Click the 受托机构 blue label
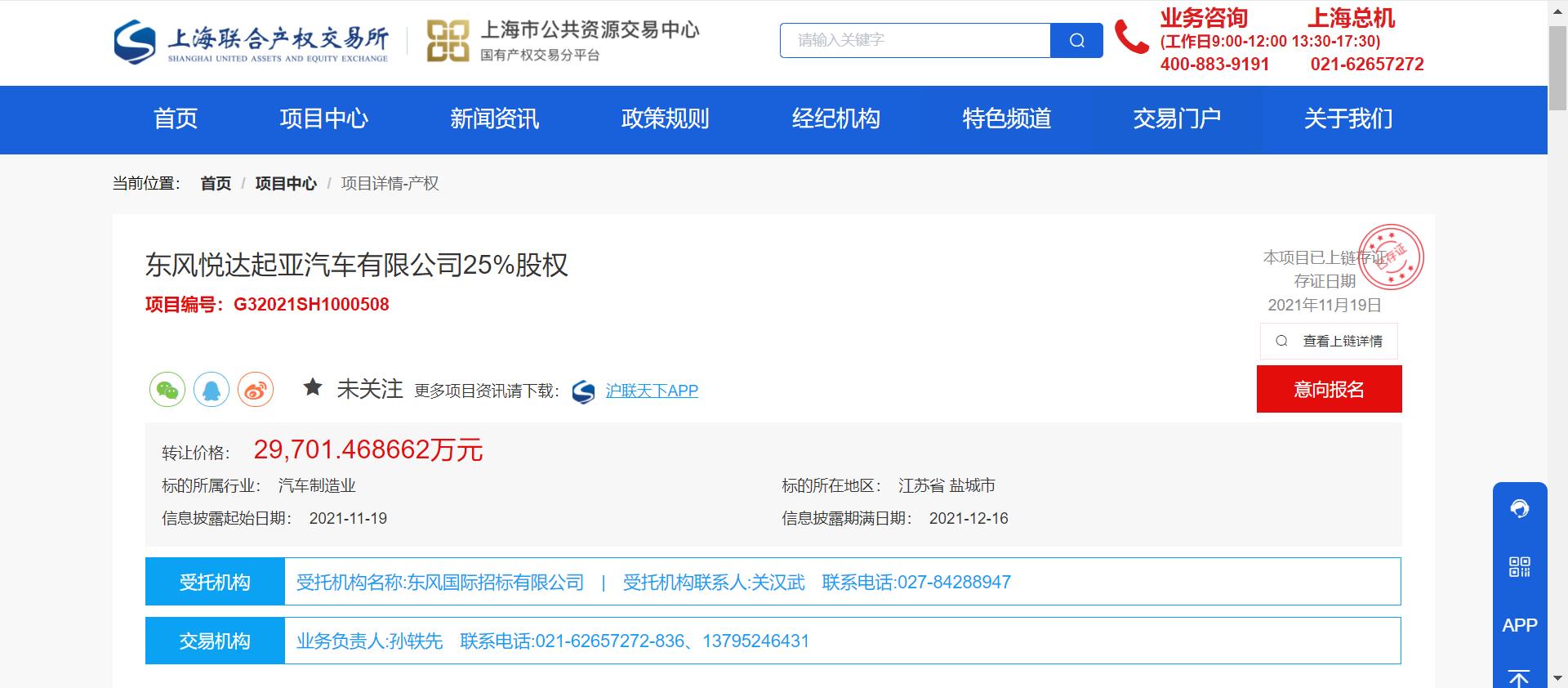The height and width of the screenshot is (688, 1568). (215, 582)
